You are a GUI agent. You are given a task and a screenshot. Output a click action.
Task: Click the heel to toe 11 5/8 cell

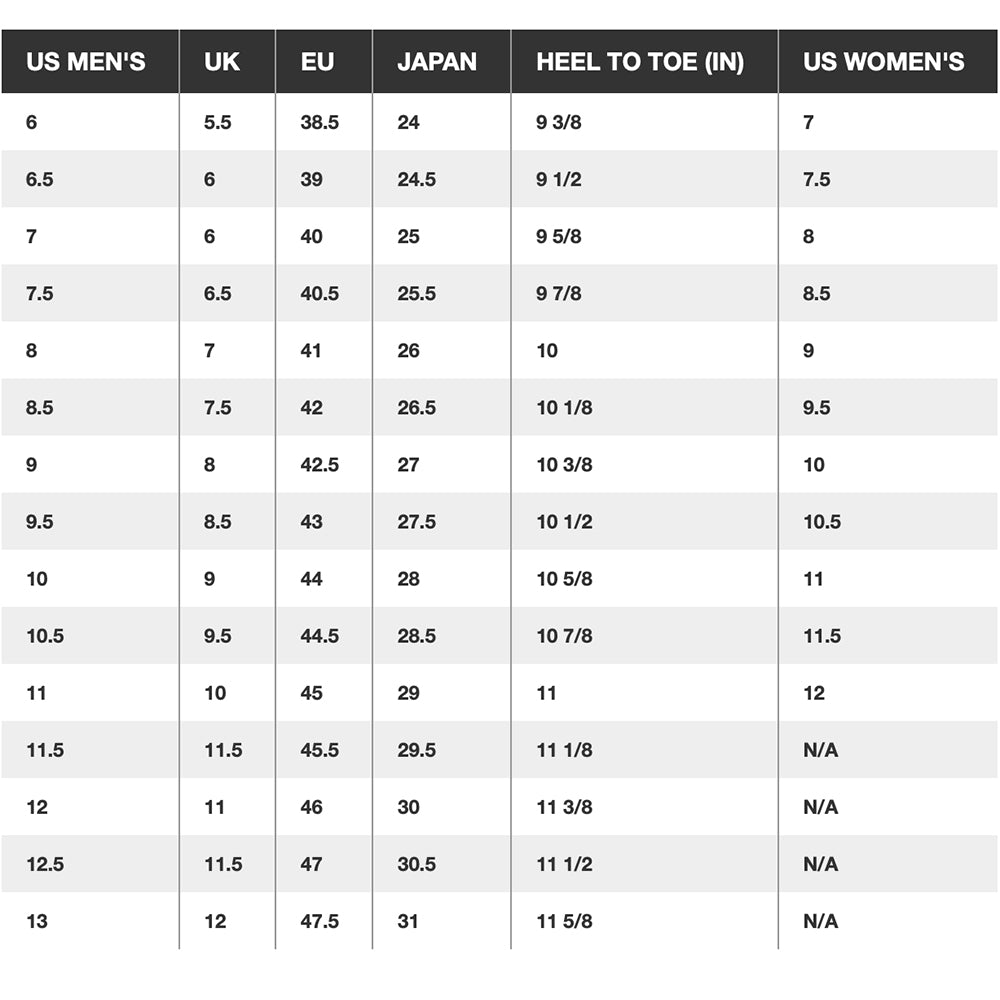pos(565,921)
